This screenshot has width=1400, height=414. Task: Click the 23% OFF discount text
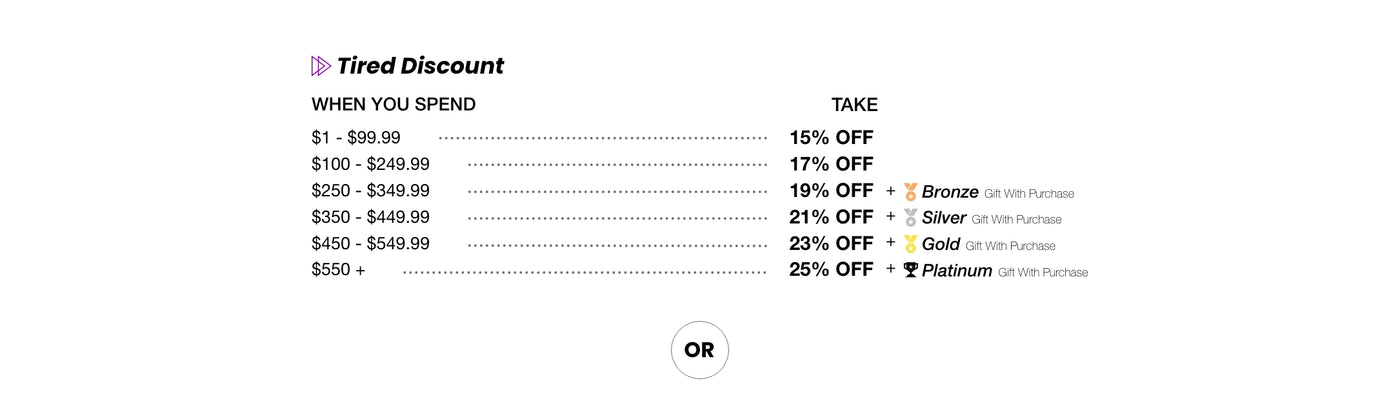coord(831,243)
